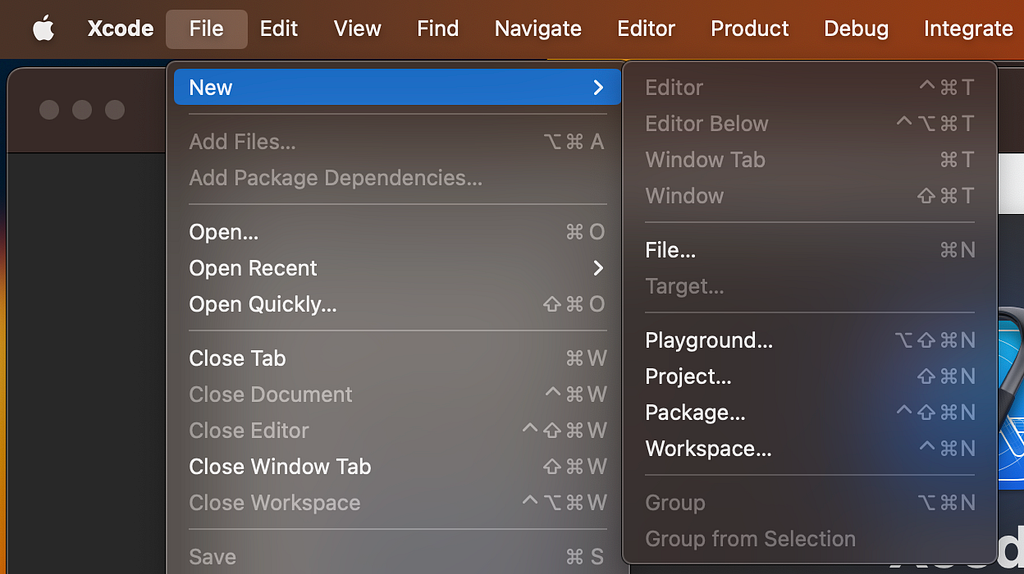Select Open… in File menu
Image resolution: width=1024 pixels, height=574 pixels.
point(224,232)
